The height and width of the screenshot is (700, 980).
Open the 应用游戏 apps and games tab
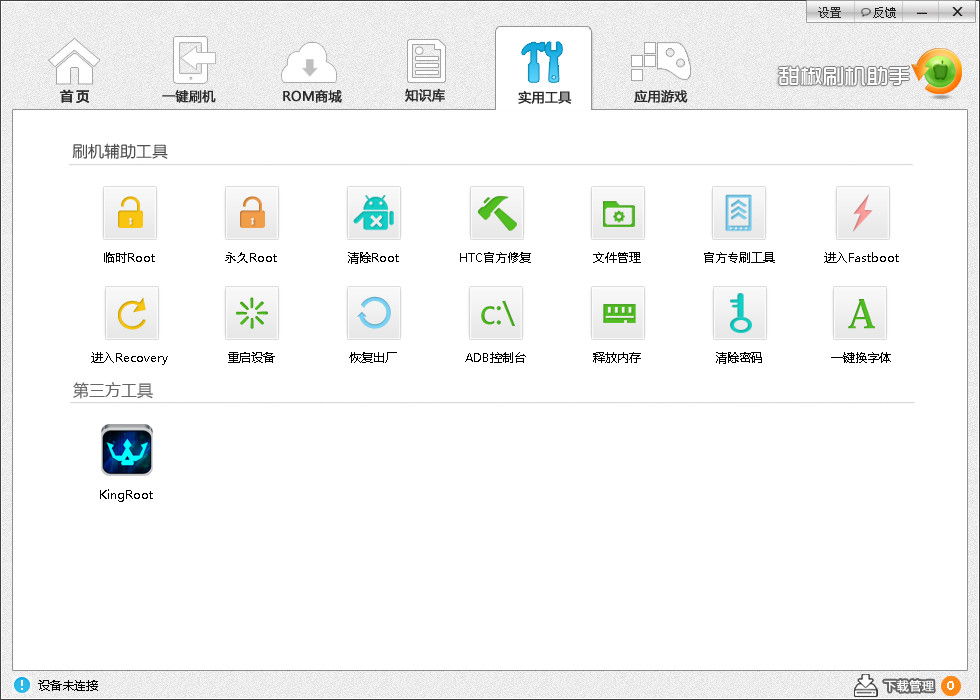pos(661,71)
